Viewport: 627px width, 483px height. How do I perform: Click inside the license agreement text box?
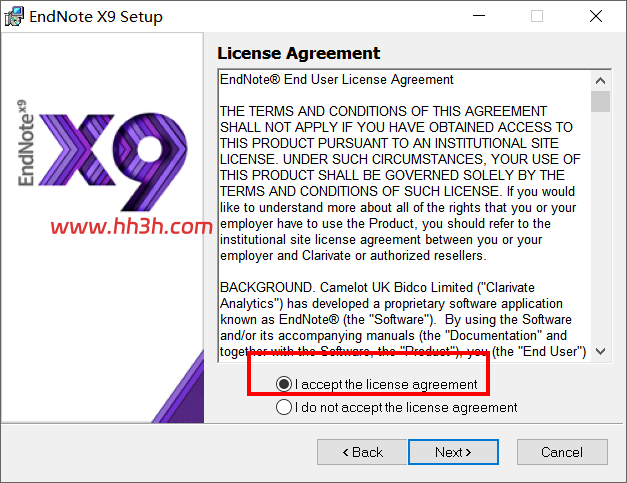(405, 216)
